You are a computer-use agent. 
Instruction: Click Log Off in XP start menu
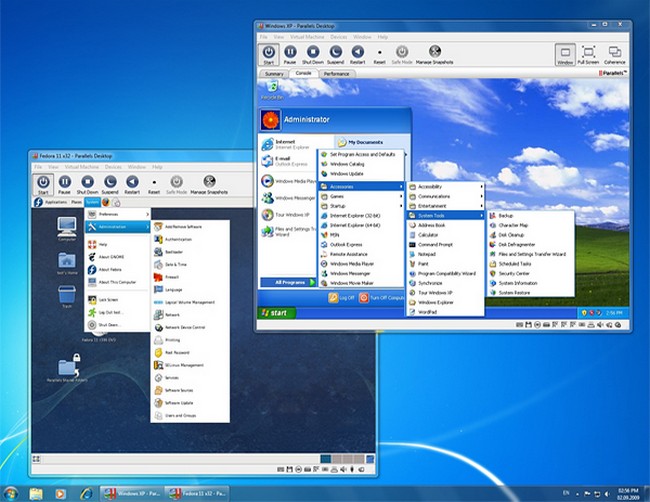343,298
